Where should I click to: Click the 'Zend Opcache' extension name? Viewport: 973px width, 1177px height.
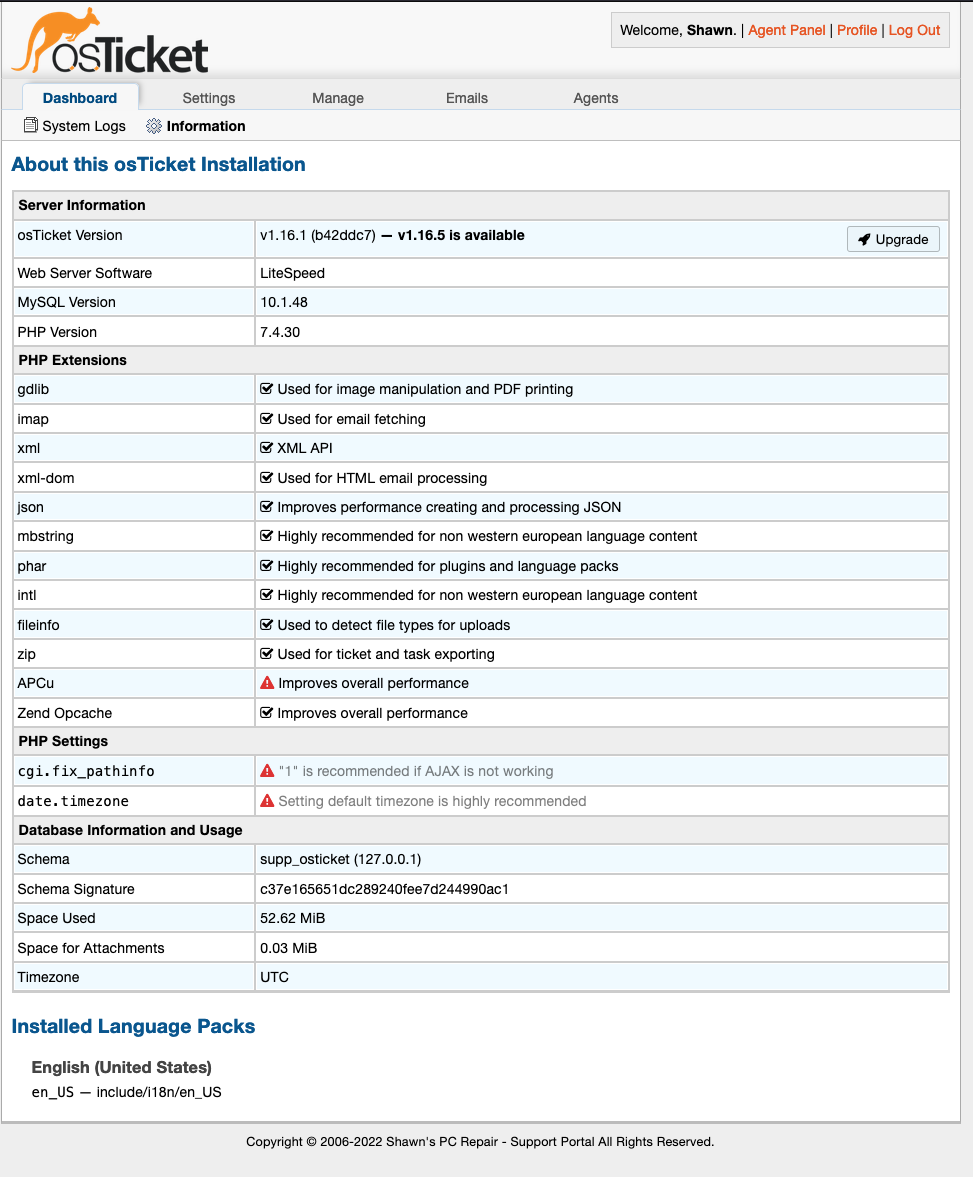[x=65, y=712]
